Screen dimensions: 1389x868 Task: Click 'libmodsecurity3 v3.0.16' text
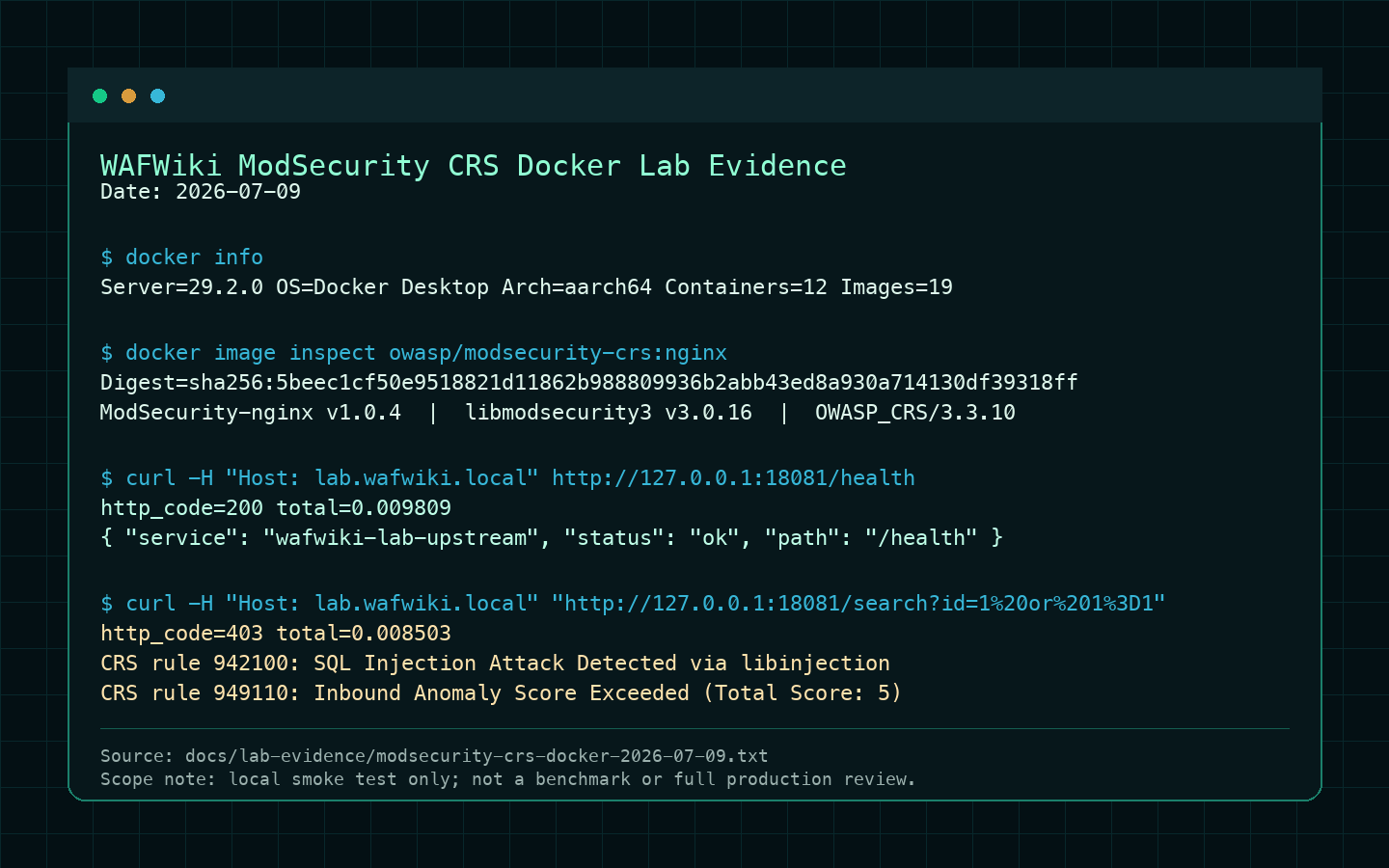click(x=609, y=413)
